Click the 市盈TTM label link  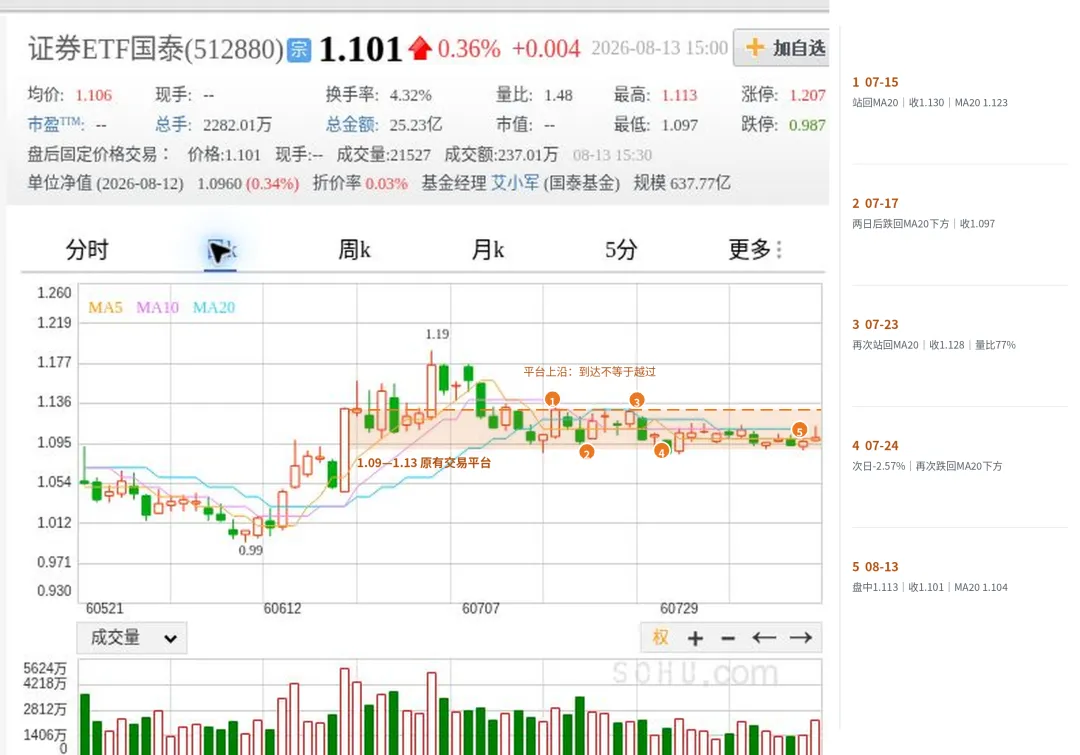click(56, 125)
